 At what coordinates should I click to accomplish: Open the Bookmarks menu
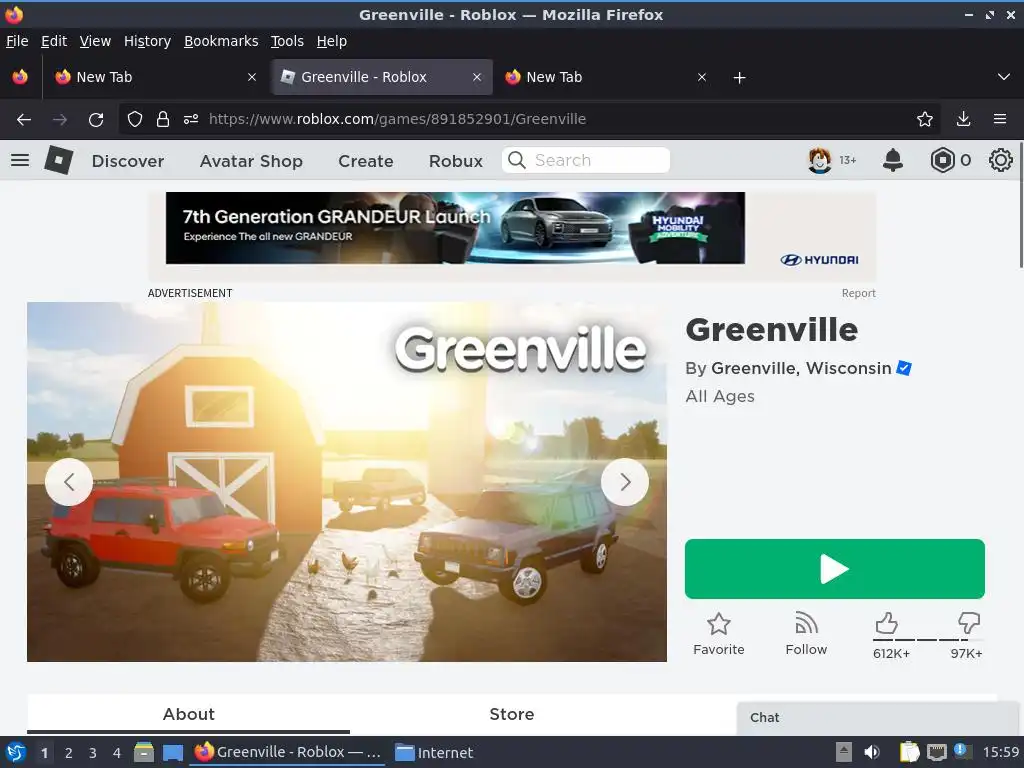tap(221, 41)
